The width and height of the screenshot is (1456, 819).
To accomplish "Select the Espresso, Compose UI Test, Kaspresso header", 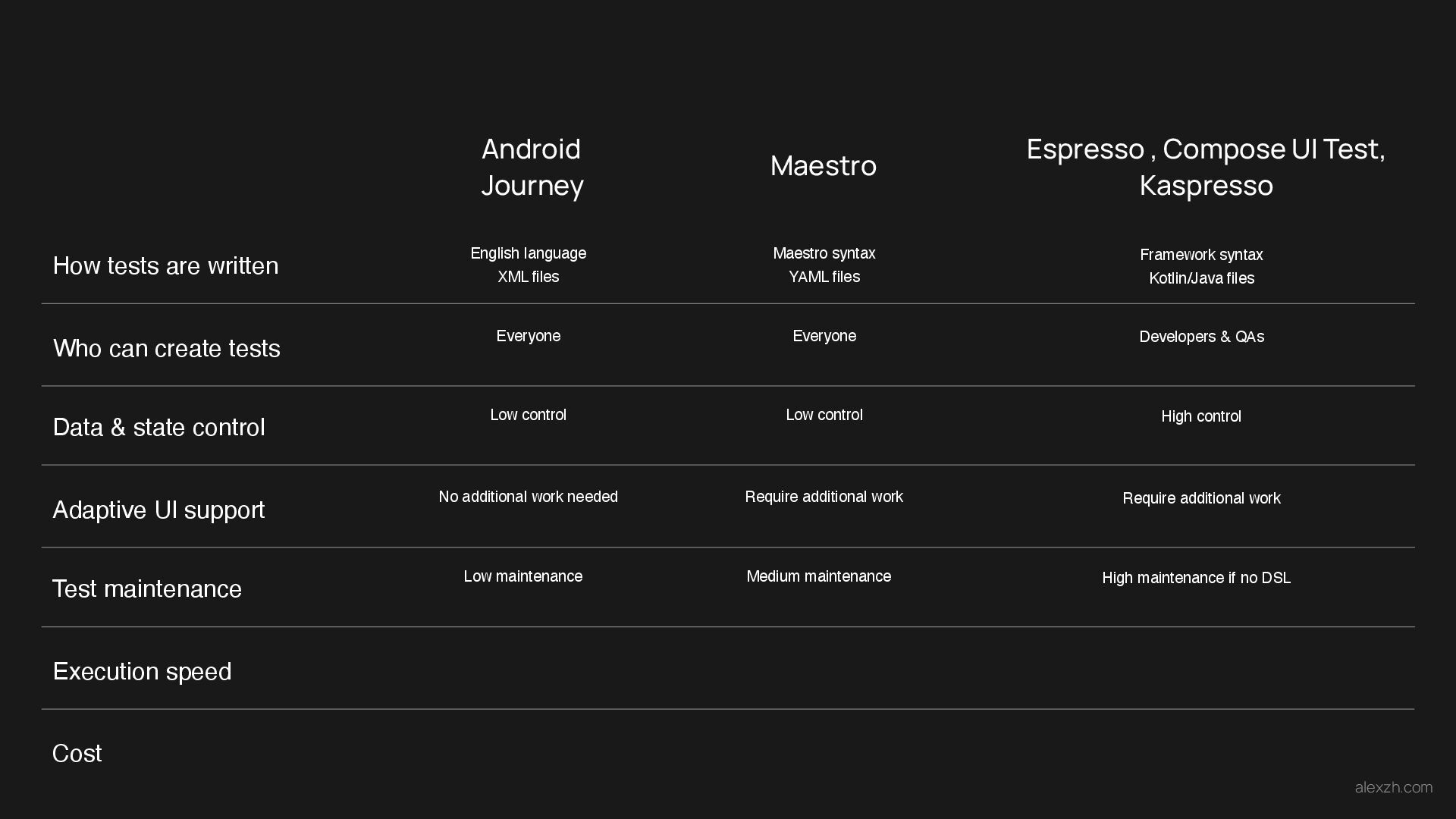I will click(1205, 167).
